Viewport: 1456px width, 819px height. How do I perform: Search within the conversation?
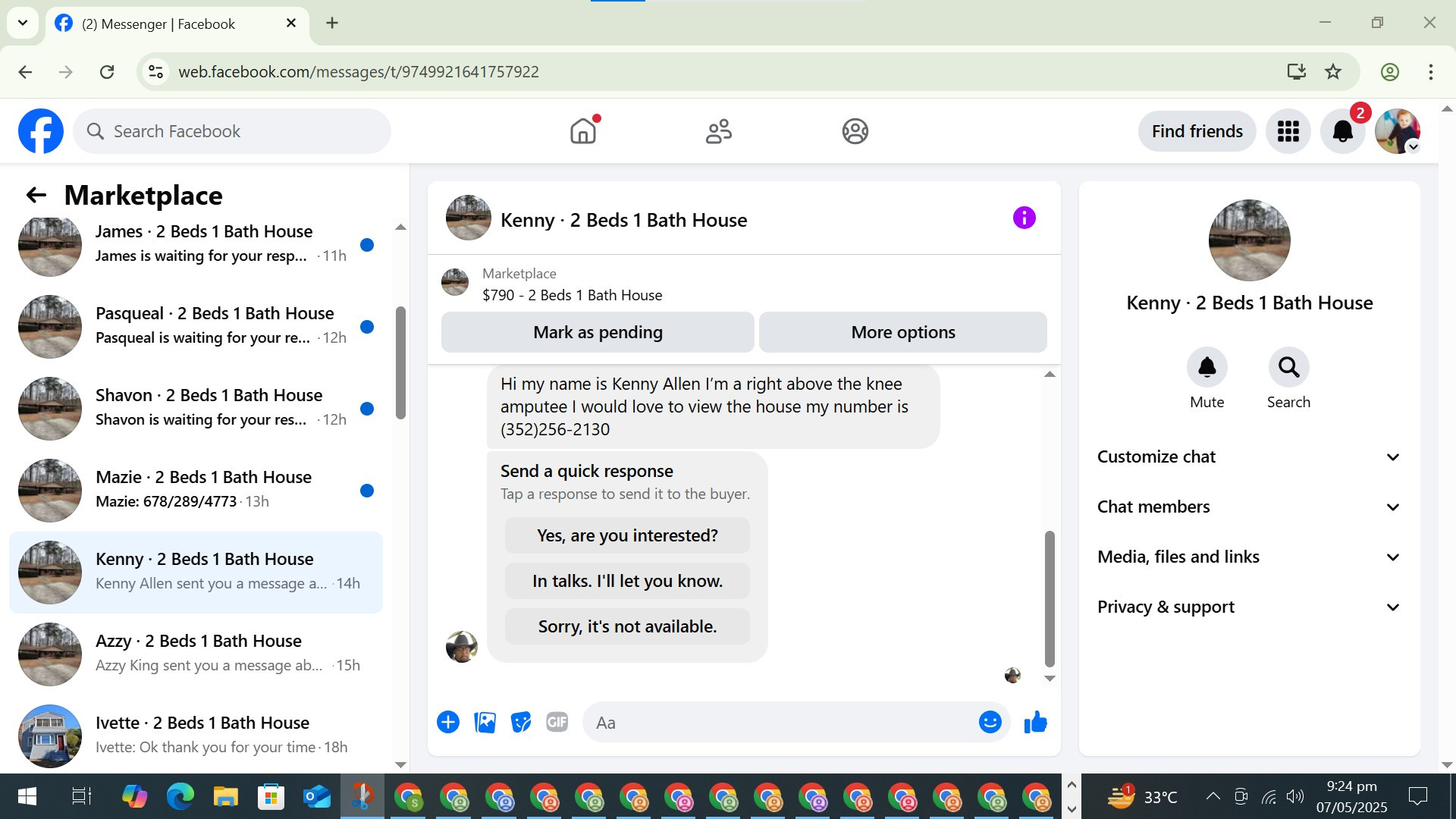pos(1288,368)
